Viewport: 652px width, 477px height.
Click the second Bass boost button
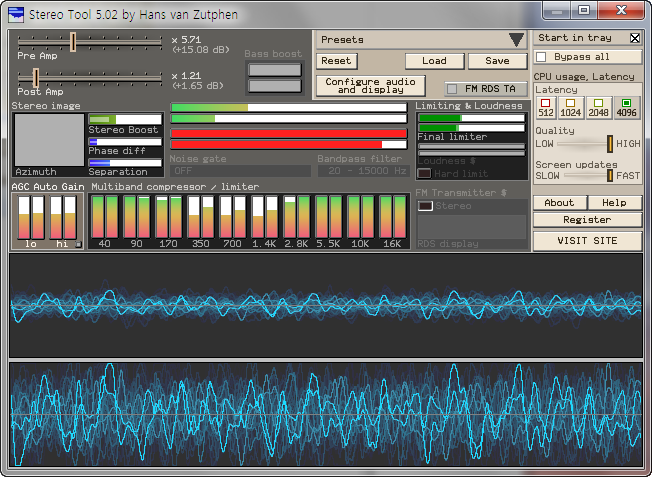pyautogui.click(x=274, y=86)
